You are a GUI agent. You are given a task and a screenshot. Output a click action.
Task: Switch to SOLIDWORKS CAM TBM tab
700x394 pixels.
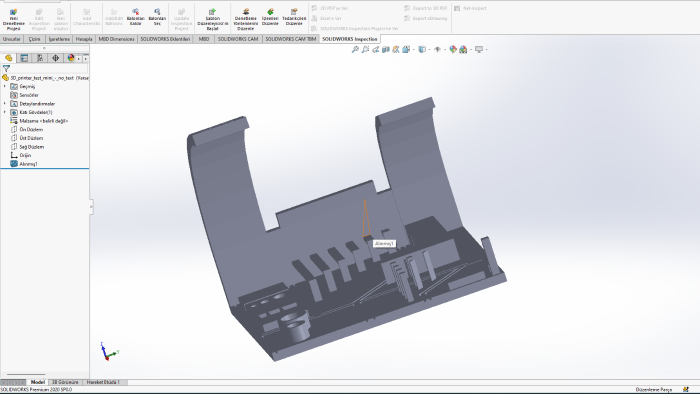(x=291, y=39)
